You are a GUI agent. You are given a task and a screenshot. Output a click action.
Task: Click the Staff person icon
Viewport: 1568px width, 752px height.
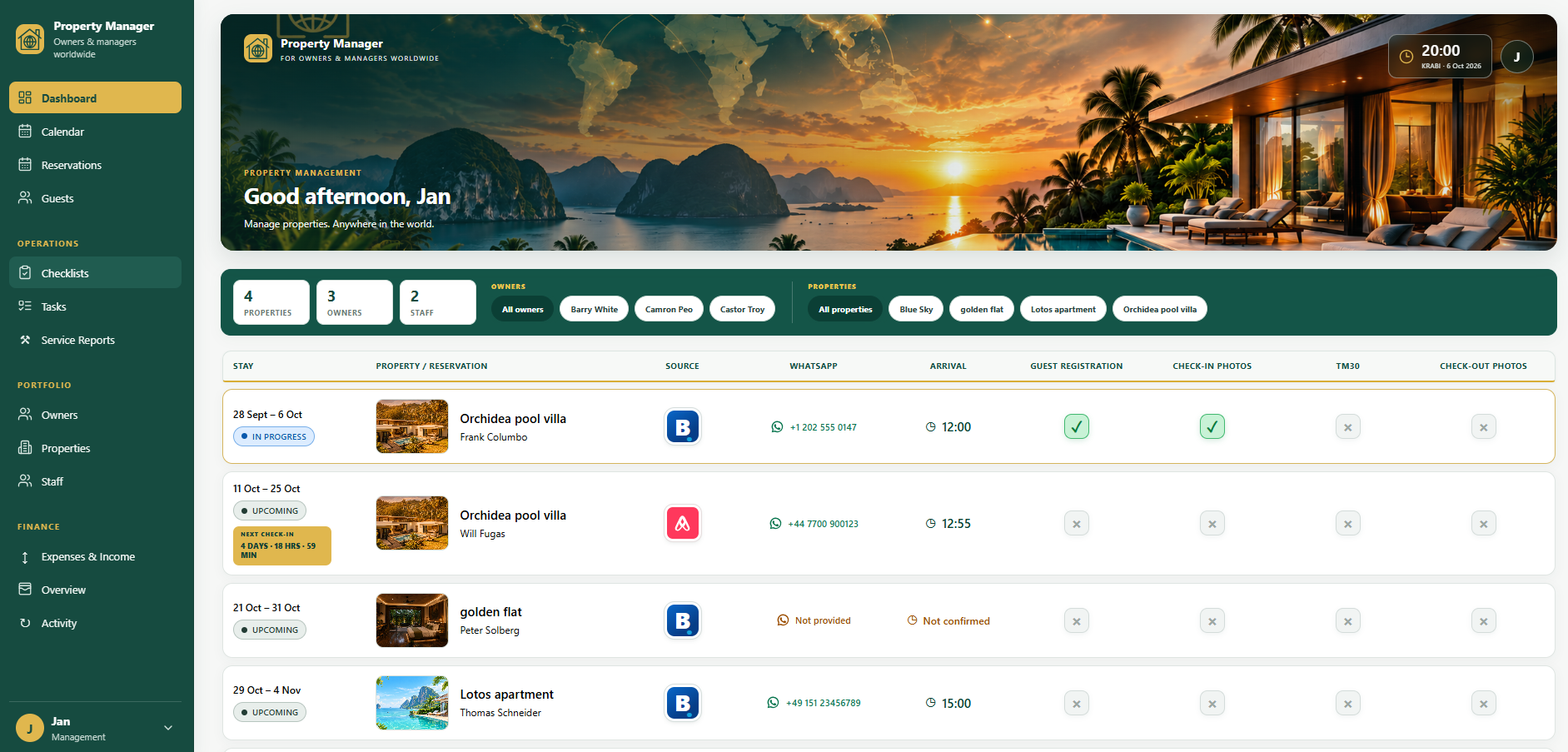[x=25, y=481]
